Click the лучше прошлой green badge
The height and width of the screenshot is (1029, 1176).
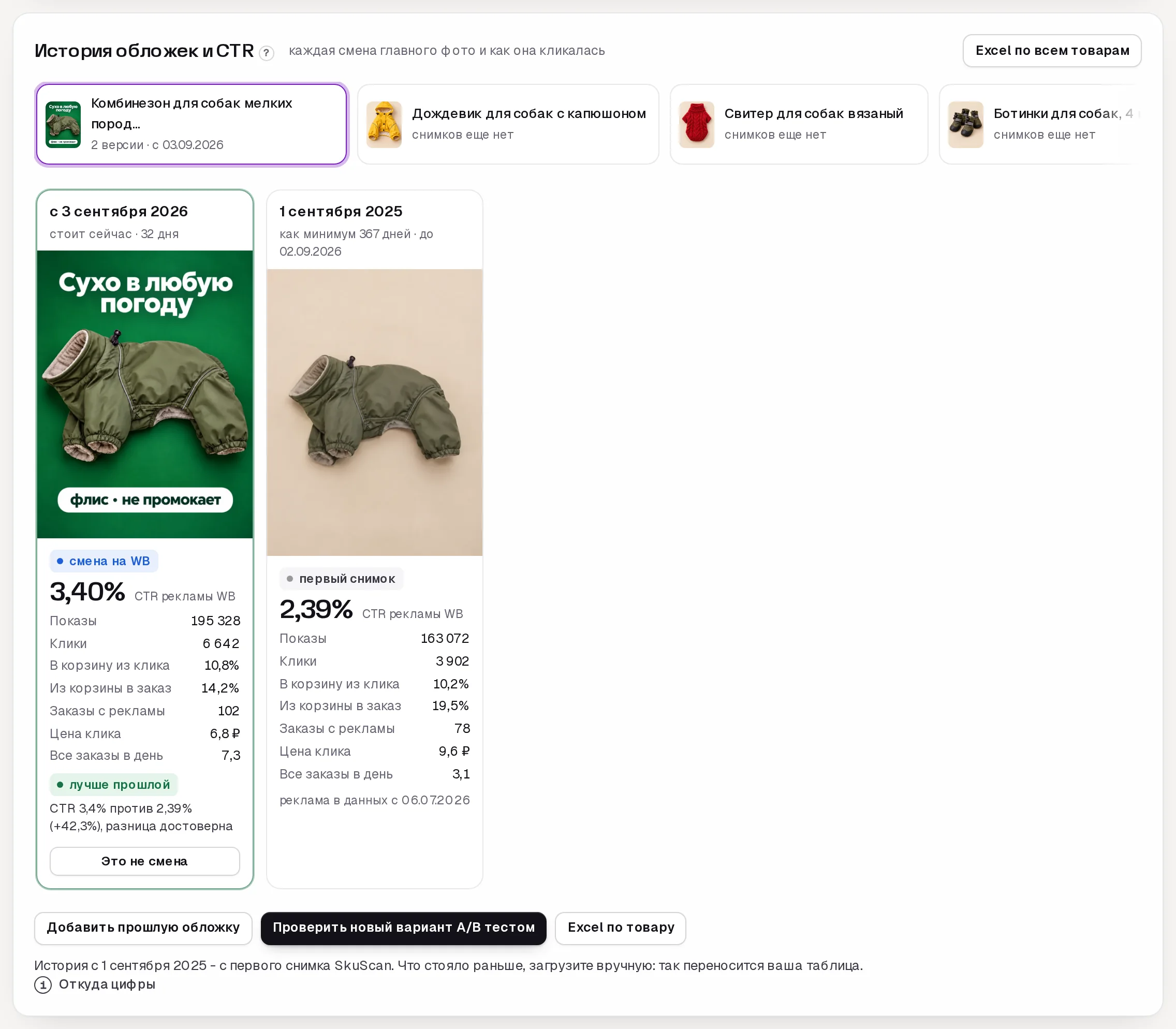tap(114, 784)
